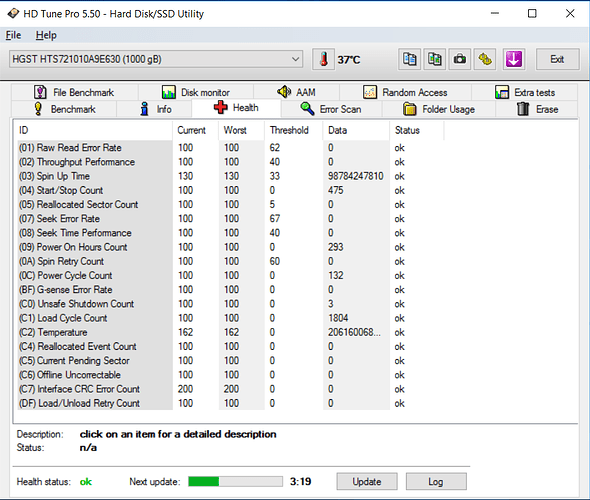Click the HD Tune Pro title bar icon
Image resolution: width=590 pixels, height=500 pixels.
click(13, 14)
